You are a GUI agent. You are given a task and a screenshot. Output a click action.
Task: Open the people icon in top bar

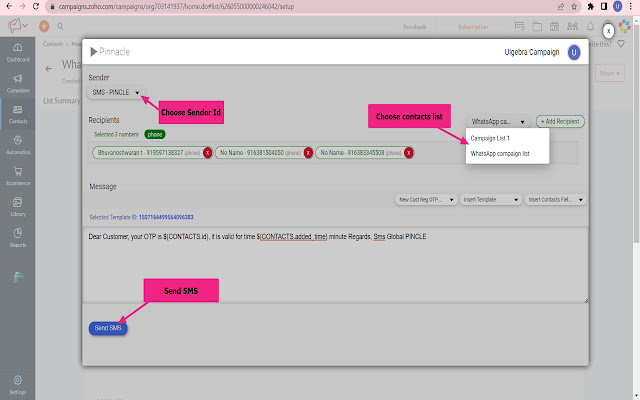pyautogui.click(x=572, y=27)
